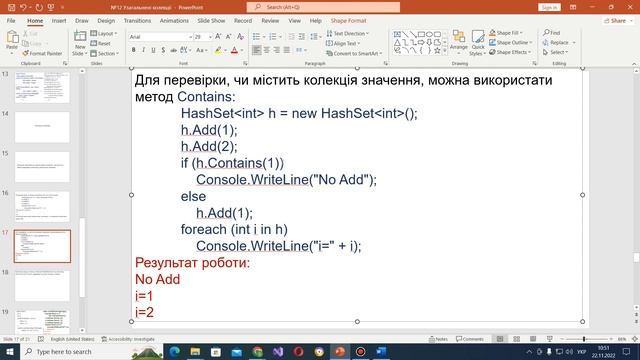Open Select dropdown in Editing
This screenshot has width=640, height=360.
pos(556,52)
